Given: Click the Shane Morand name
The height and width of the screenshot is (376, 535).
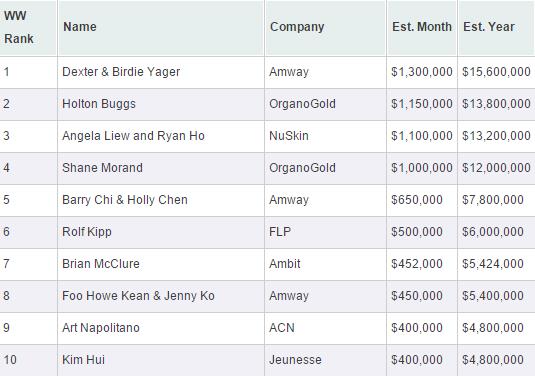Looking at the screenshot, I should click(102, 168).
